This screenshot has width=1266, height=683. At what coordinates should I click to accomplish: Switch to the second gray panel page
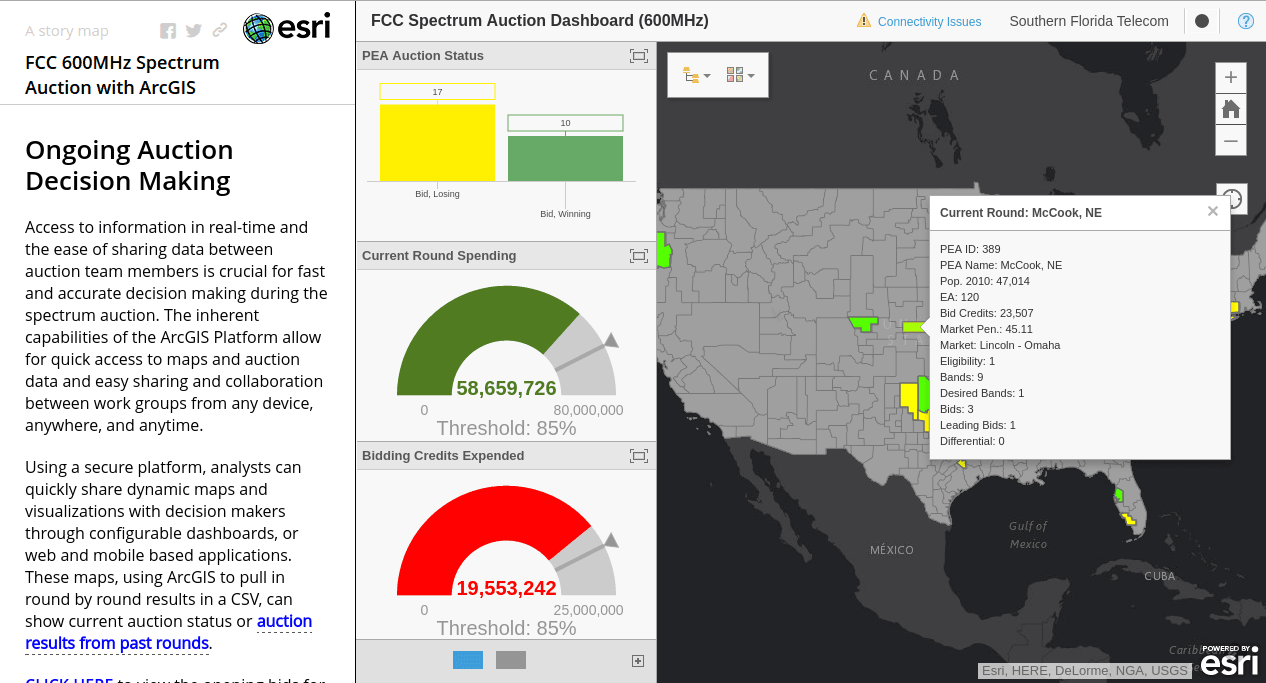[x=511, y=660]
